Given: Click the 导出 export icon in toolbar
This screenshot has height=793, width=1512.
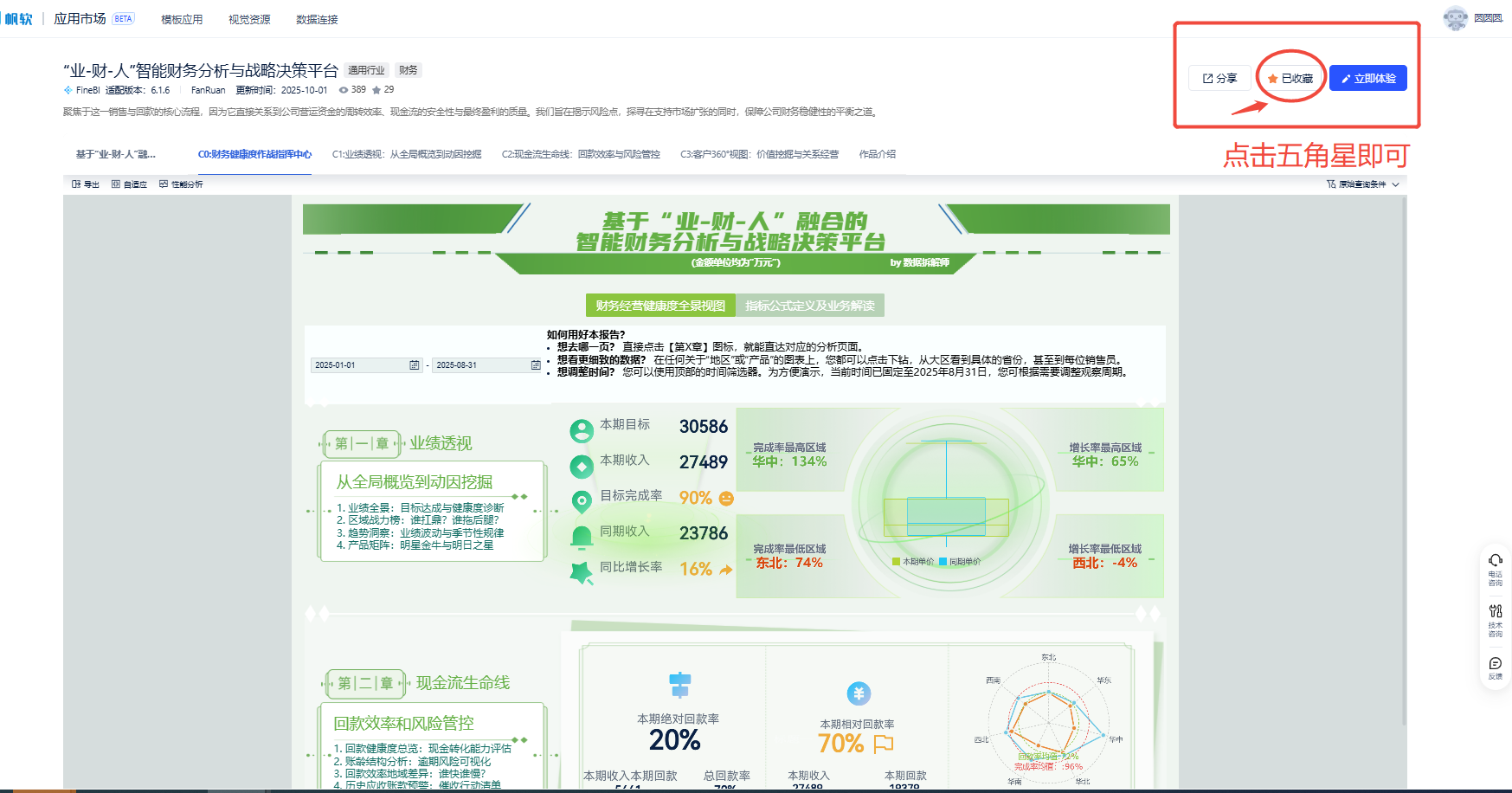Looking at the screenshot, I should tap(77, 184).
